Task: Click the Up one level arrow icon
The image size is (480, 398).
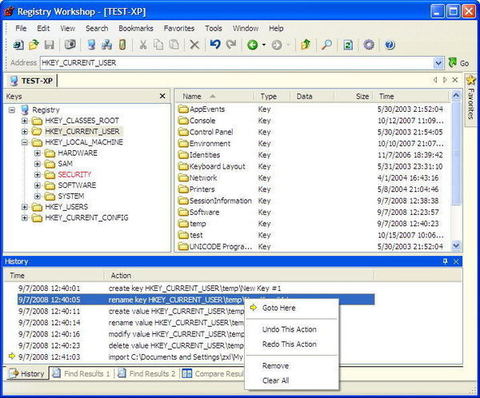Action: [x=305, y=44]
